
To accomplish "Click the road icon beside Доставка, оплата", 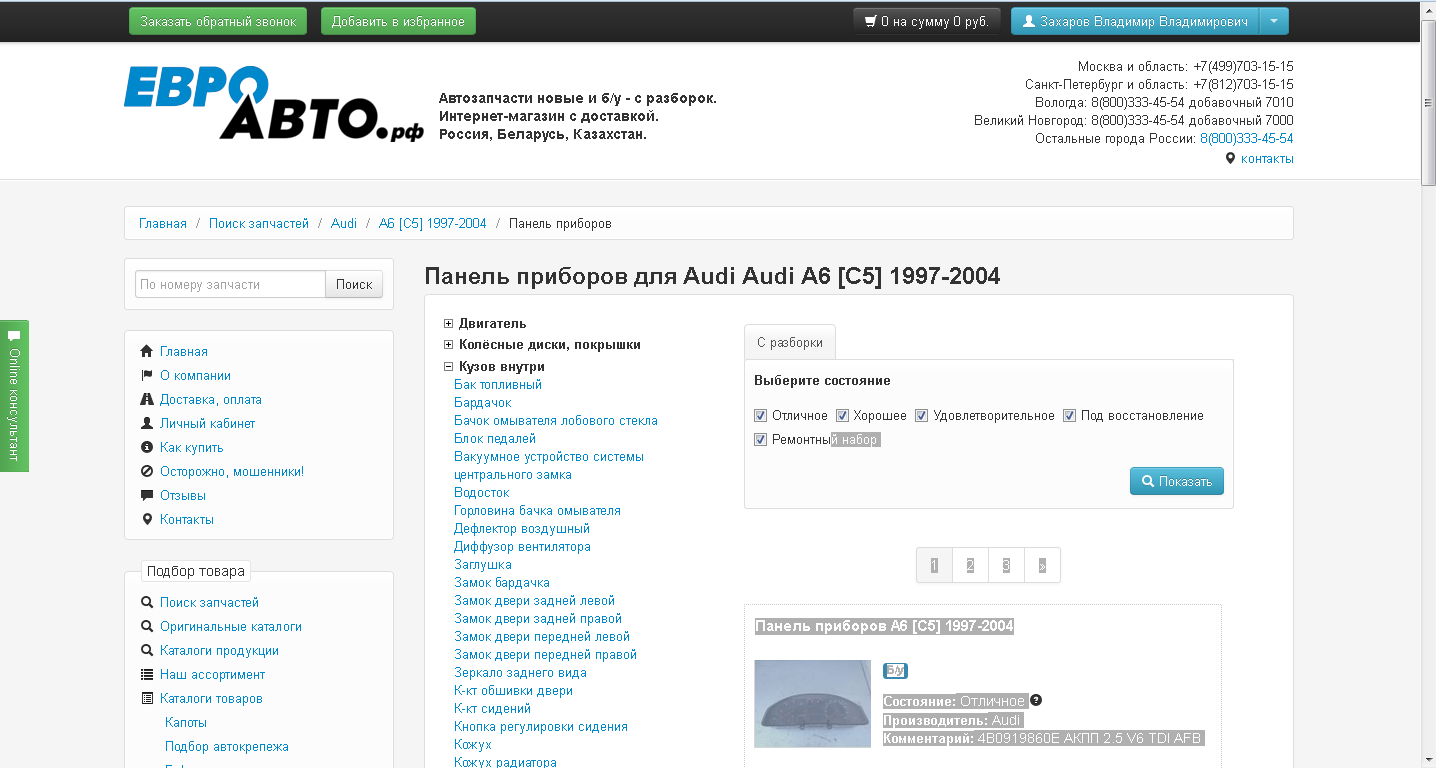I will (147, 399).
